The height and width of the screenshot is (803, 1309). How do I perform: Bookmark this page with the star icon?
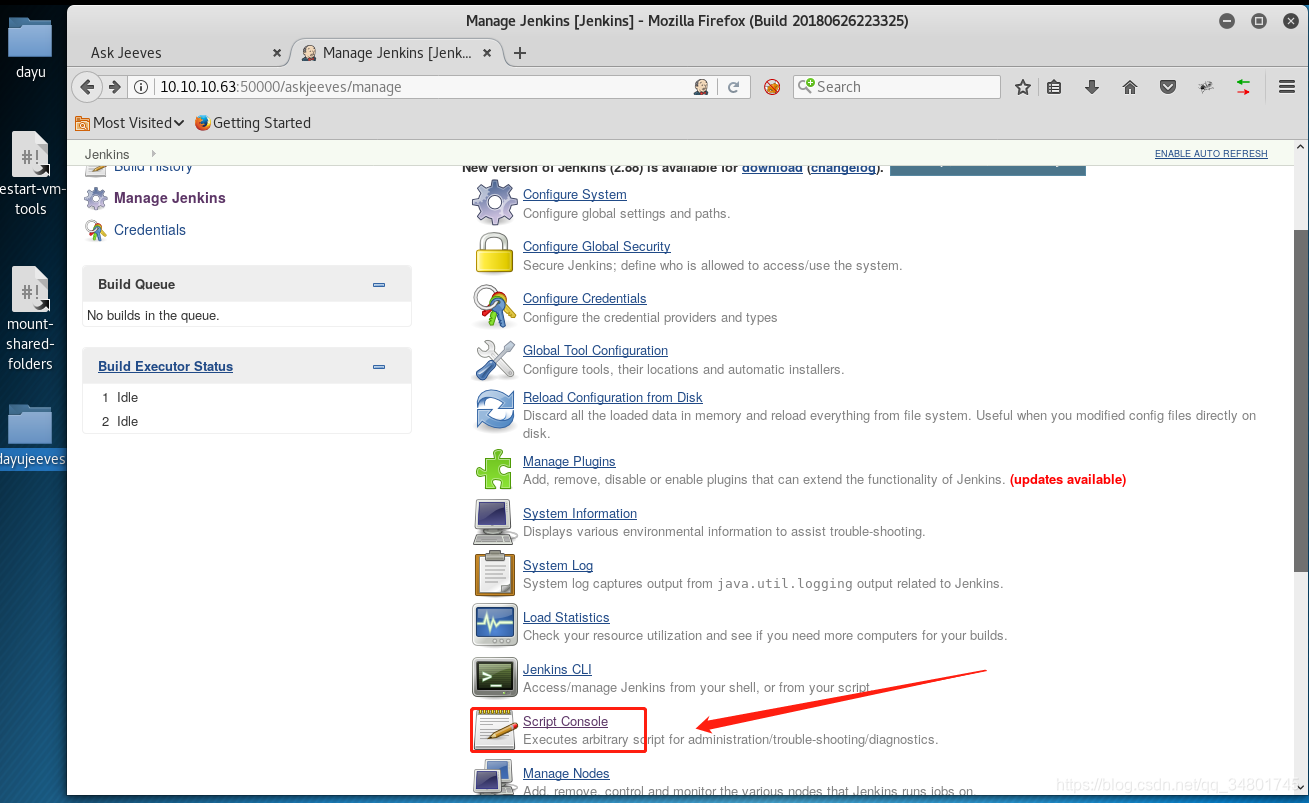click(1022, 87)
